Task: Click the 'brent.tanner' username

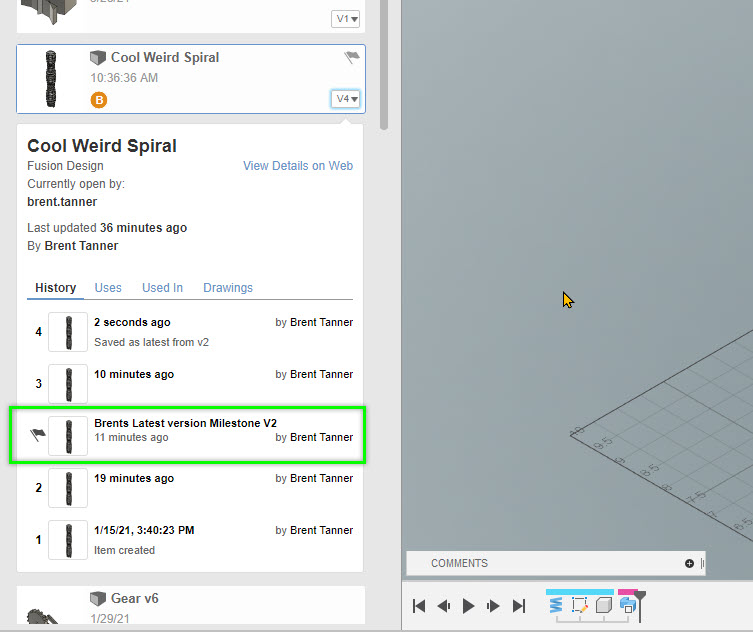Action: (62, 202)
